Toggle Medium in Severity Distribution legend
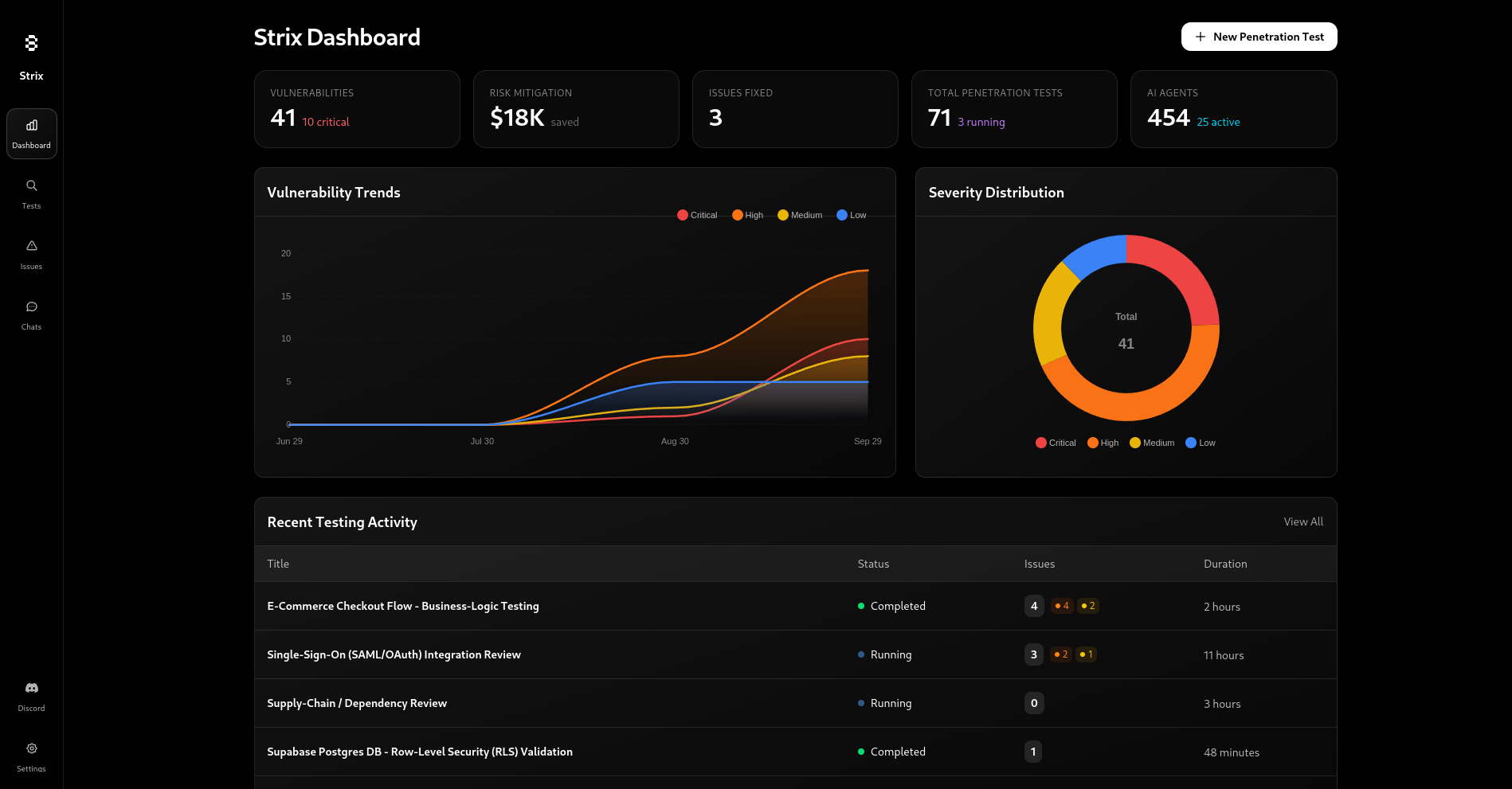This screenshot has width=1512, height=789. pyautogui.click(x=1151, y=443)
